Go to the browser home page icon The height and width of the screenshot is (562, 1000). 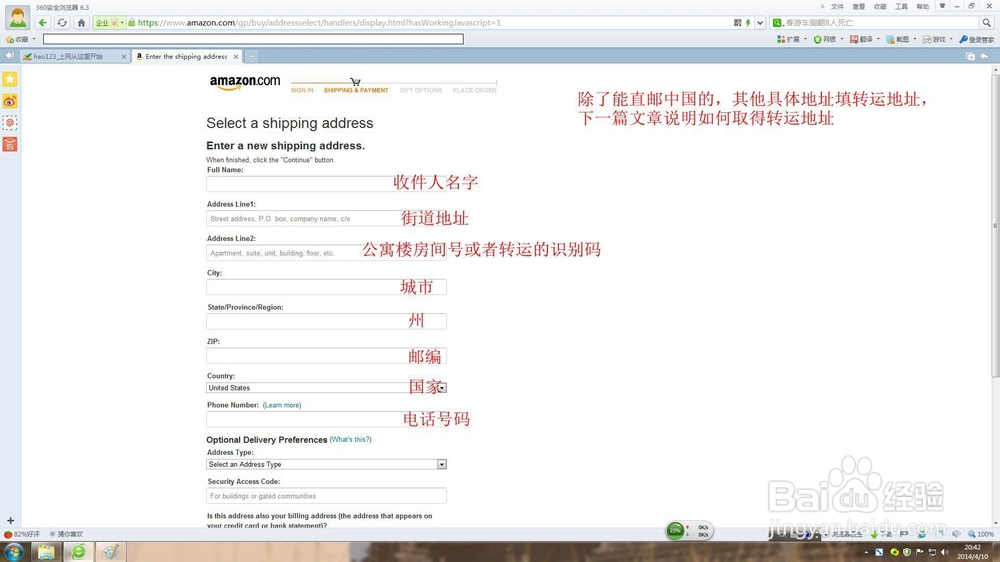(81, 22)
